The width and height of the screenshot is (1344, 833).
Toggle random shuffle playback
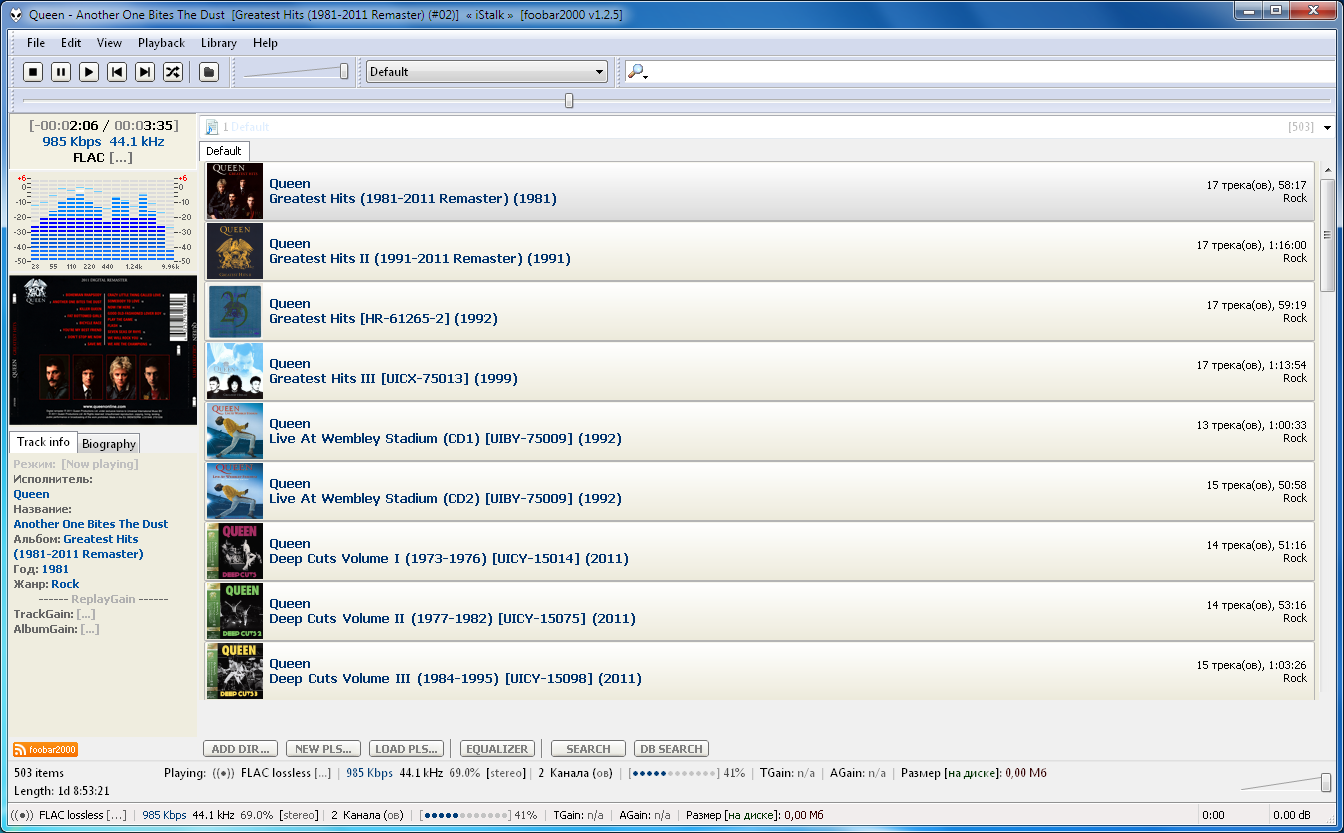(173, 72)
